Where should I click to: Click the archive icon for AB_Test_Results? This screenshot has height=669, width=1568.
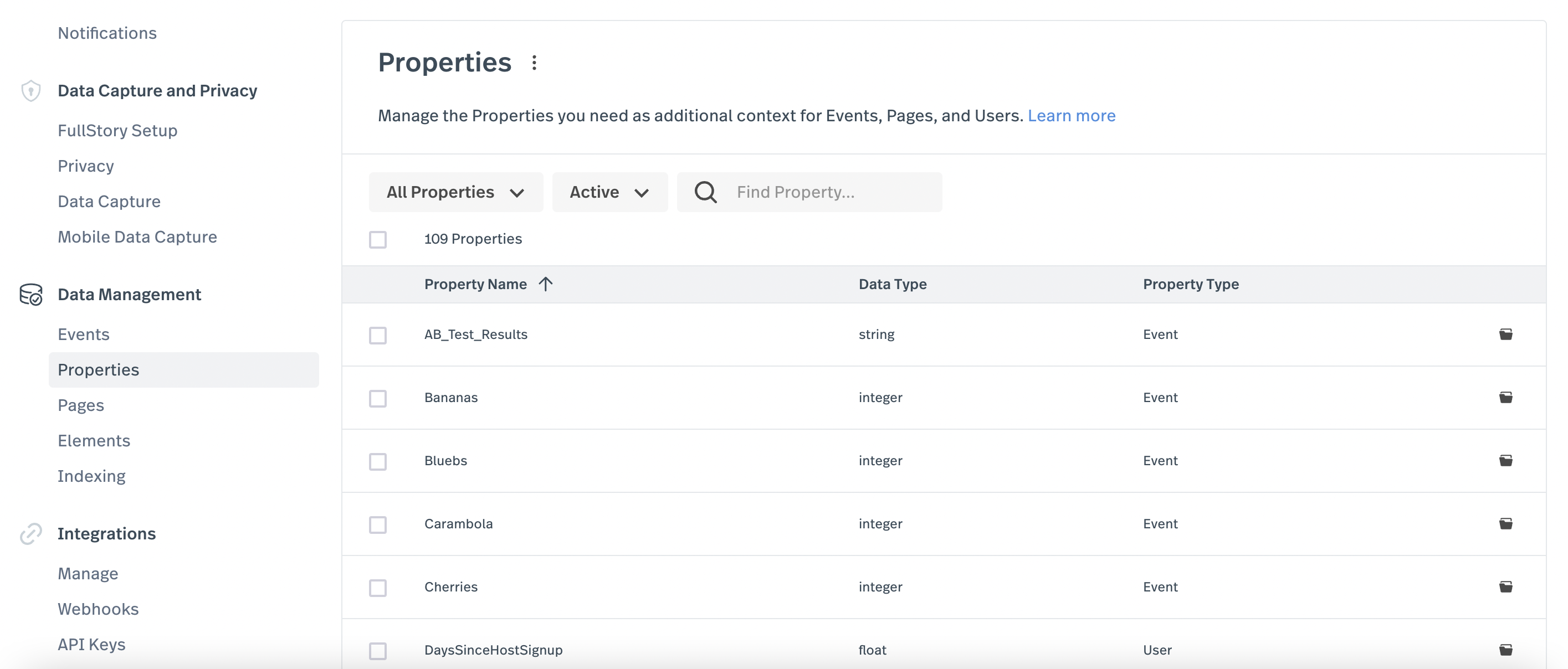coord(1505,334)
